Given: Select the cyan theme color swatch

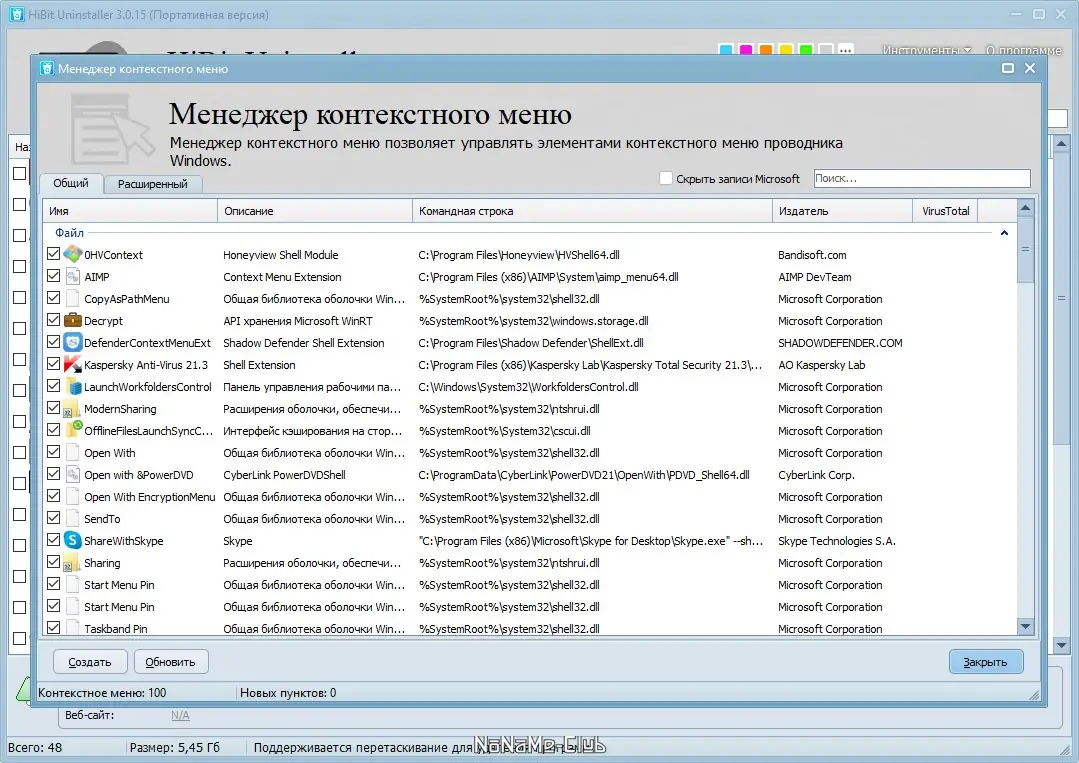Looking at the screenshot, I should (x=725, y=50).
